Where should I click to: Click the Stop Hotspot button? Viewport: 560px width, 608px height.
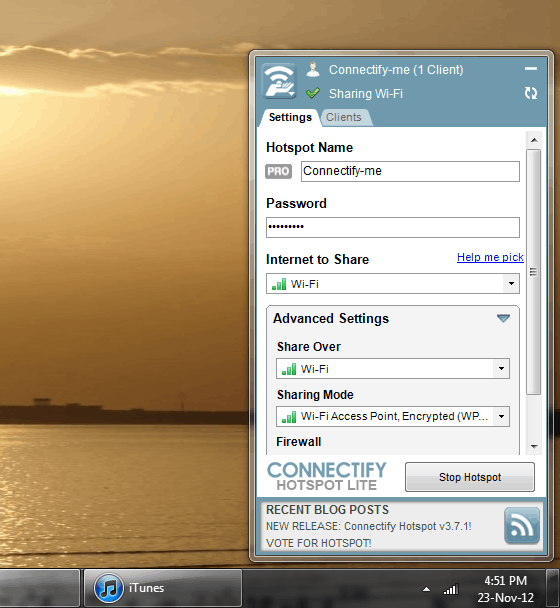click(470, 477)
